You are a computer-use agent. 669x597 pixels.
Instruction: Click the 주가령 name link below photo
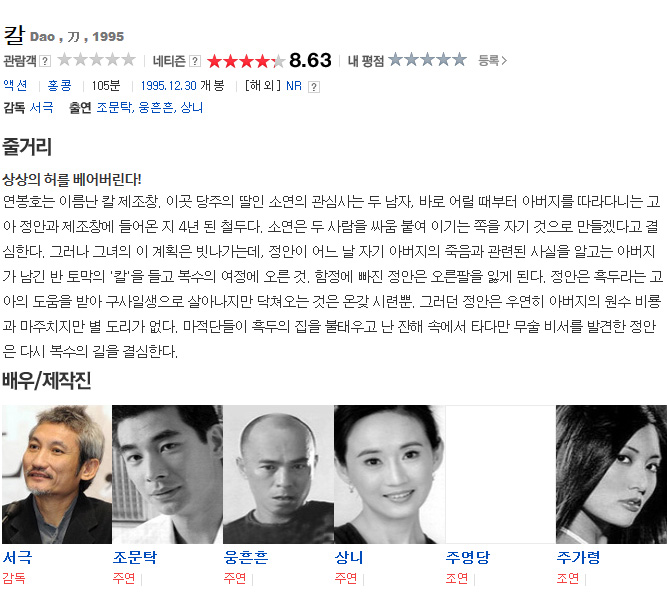[x=579, y=557]
